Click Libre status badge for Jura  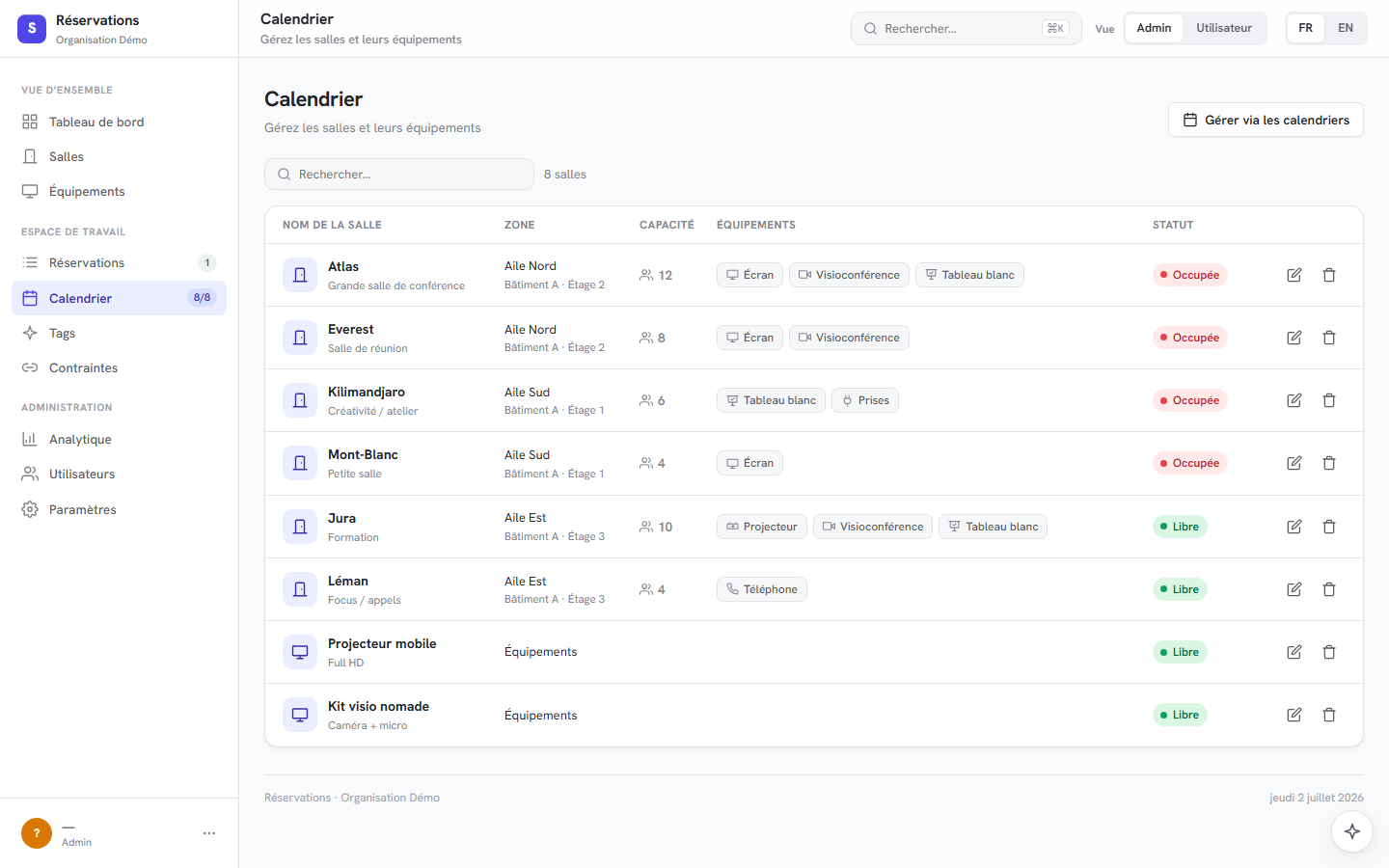[x=1180, y=527]
